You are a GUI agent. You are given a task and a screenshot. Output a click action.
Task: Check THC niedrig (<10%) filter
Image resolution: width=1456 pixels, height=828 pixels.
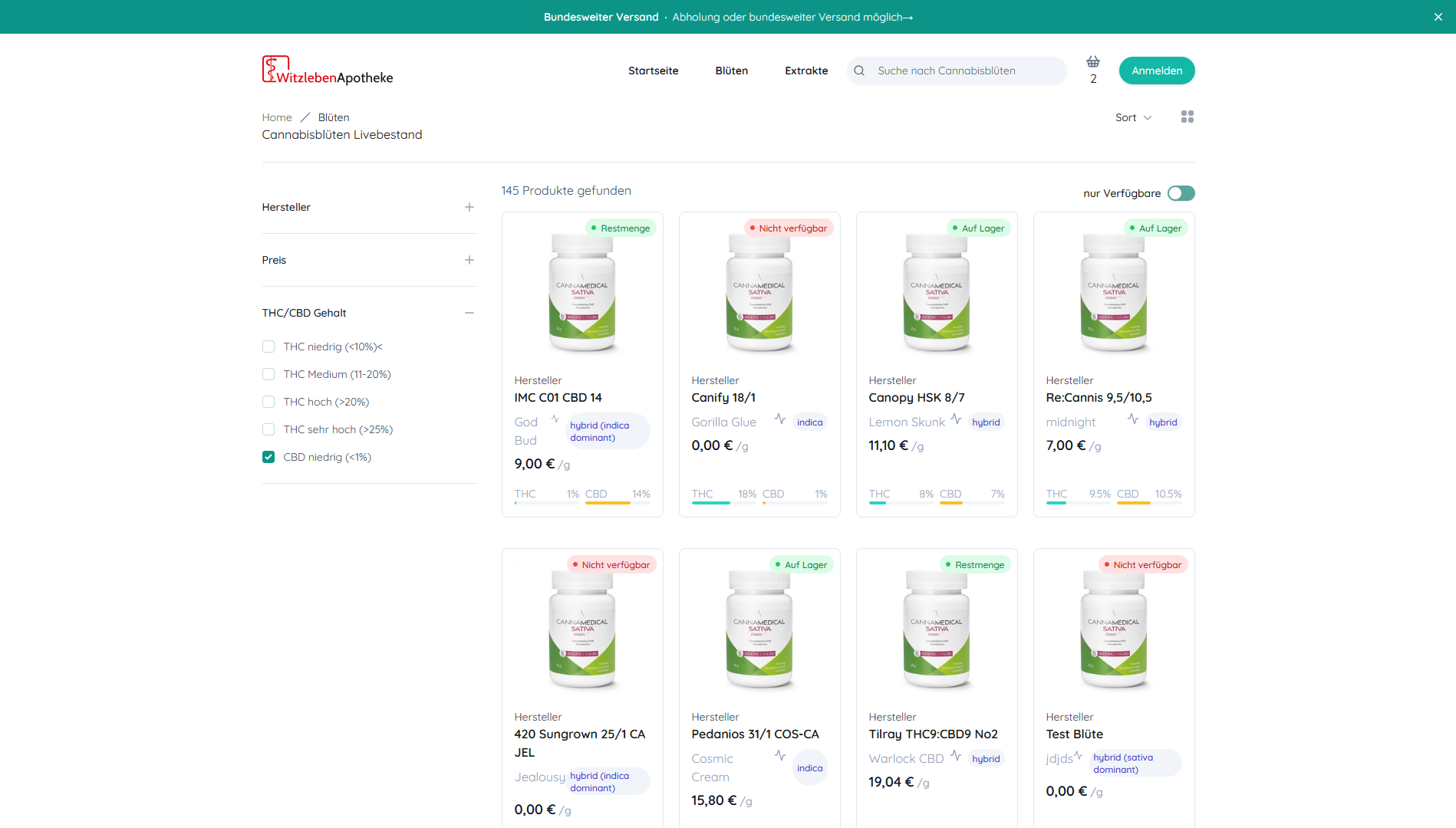[268, 347]
